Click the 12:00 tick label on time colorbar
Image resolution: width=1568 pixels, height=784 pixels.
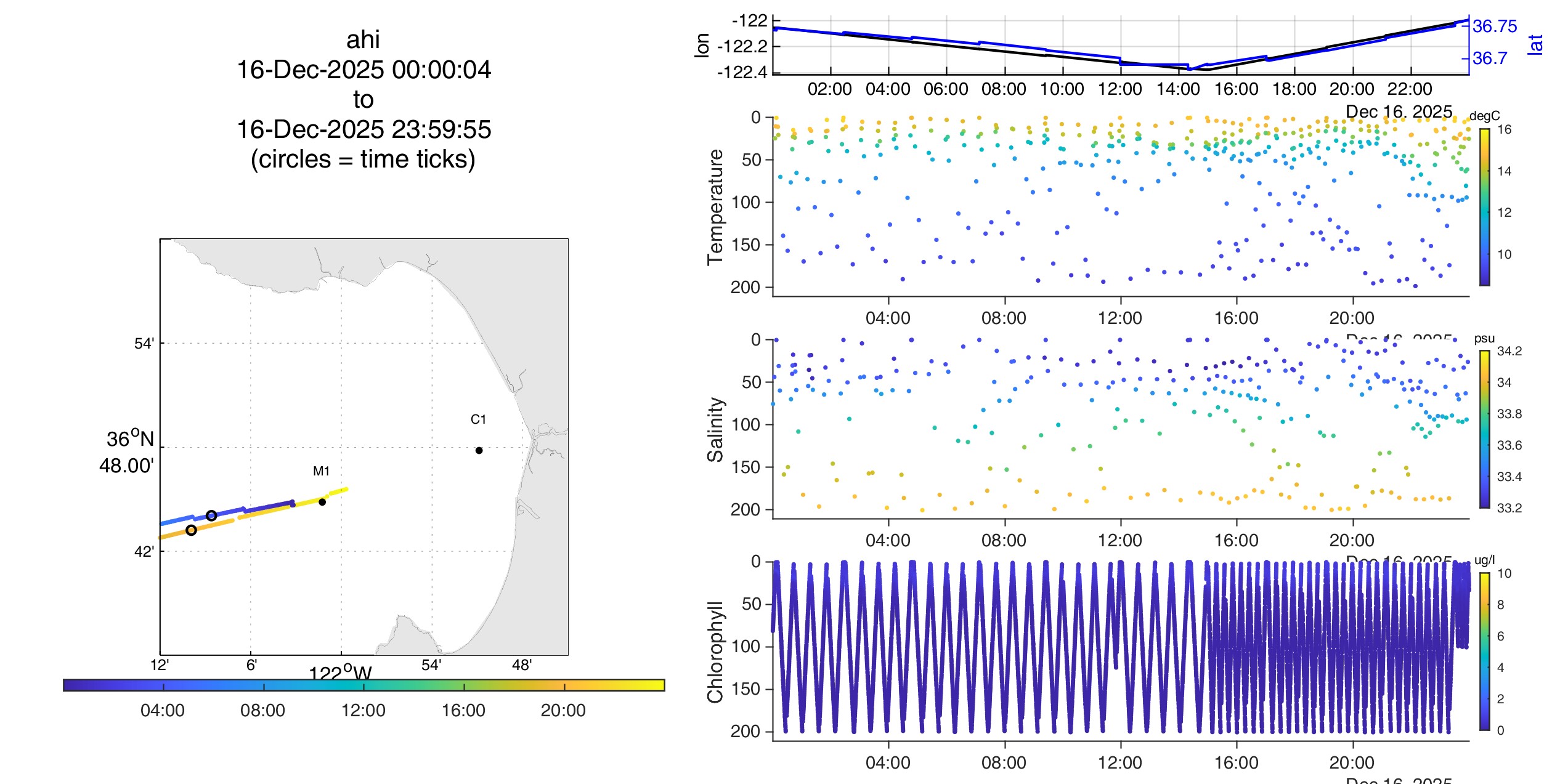click(x=364, y=710)
